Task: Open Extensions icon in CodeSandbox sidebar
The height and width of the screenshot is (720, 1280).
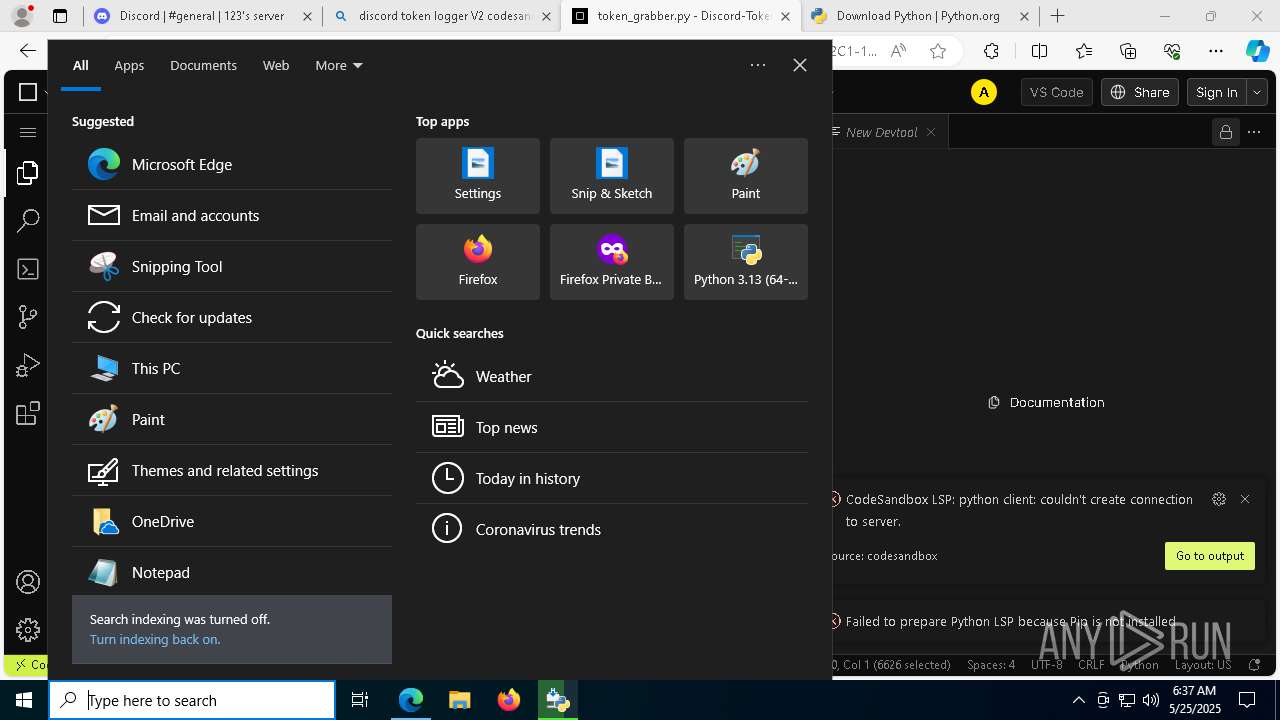Action: [28, 413]
